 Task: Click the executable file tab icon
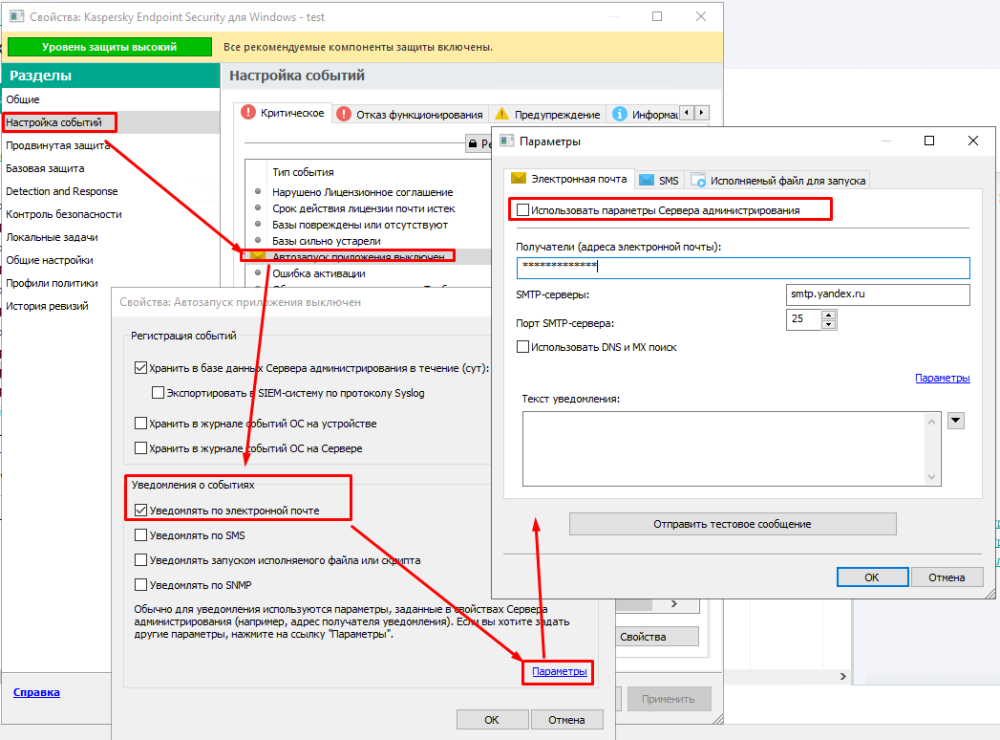698,181
